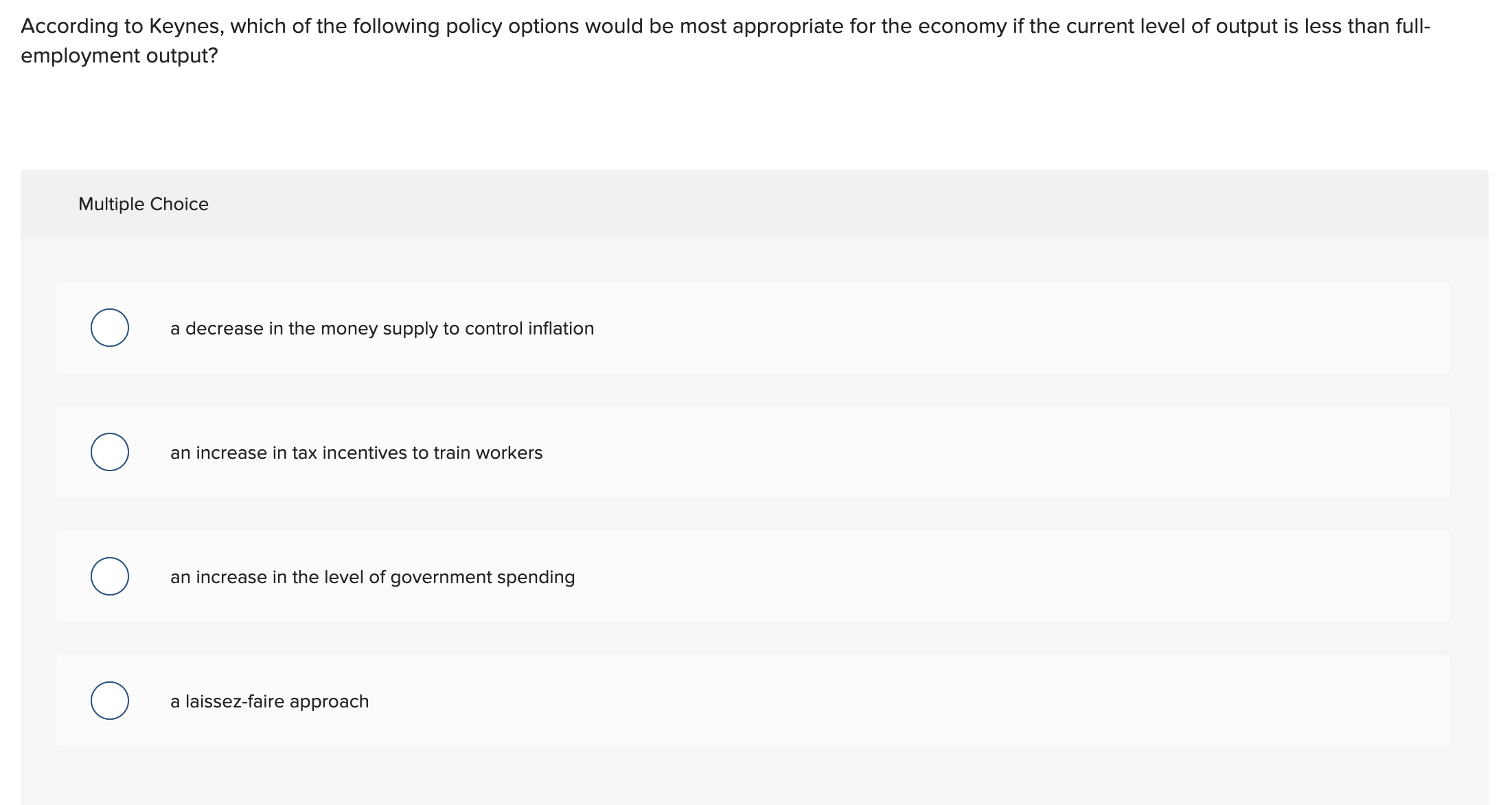Choose the laissez-faire approach answer

pos(269,701)
